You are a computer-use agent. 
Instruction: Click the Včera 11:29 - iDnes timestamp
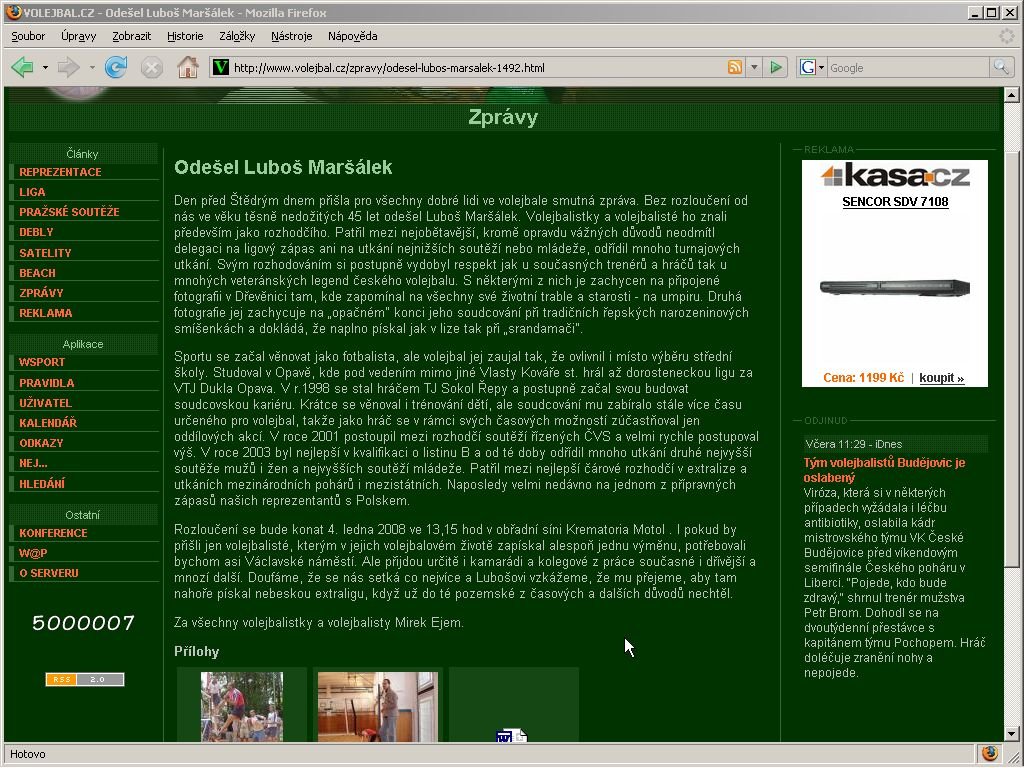pos(854,444)
